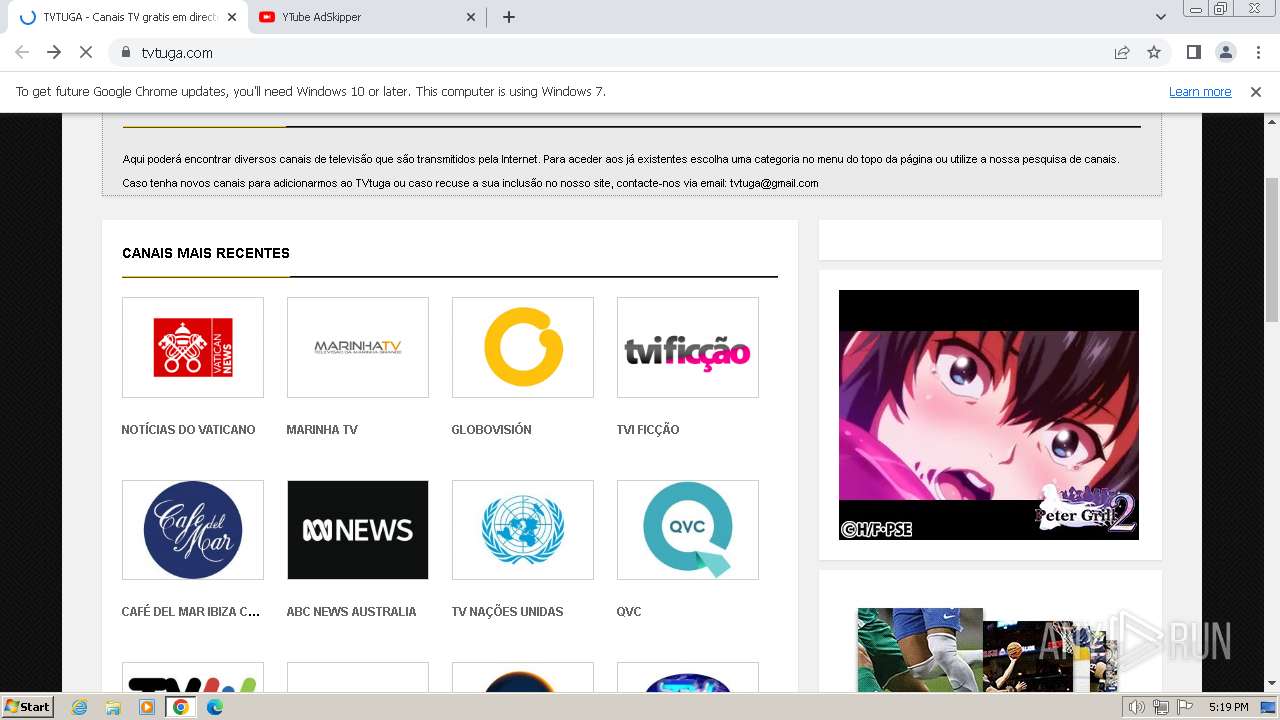The height and width of the screenshot is (720, 1280).
Task: Open the QVC channel logo
Action: coord(688,530)
